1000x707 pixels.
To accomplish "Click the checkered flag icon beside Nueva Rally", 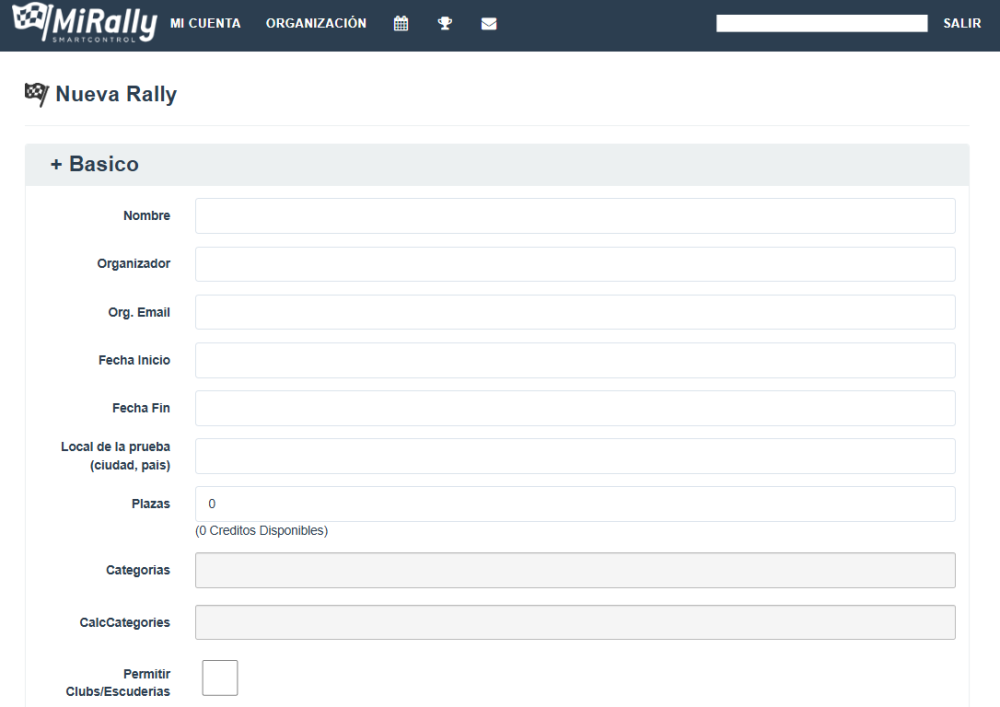I will (x=36, y=94).
